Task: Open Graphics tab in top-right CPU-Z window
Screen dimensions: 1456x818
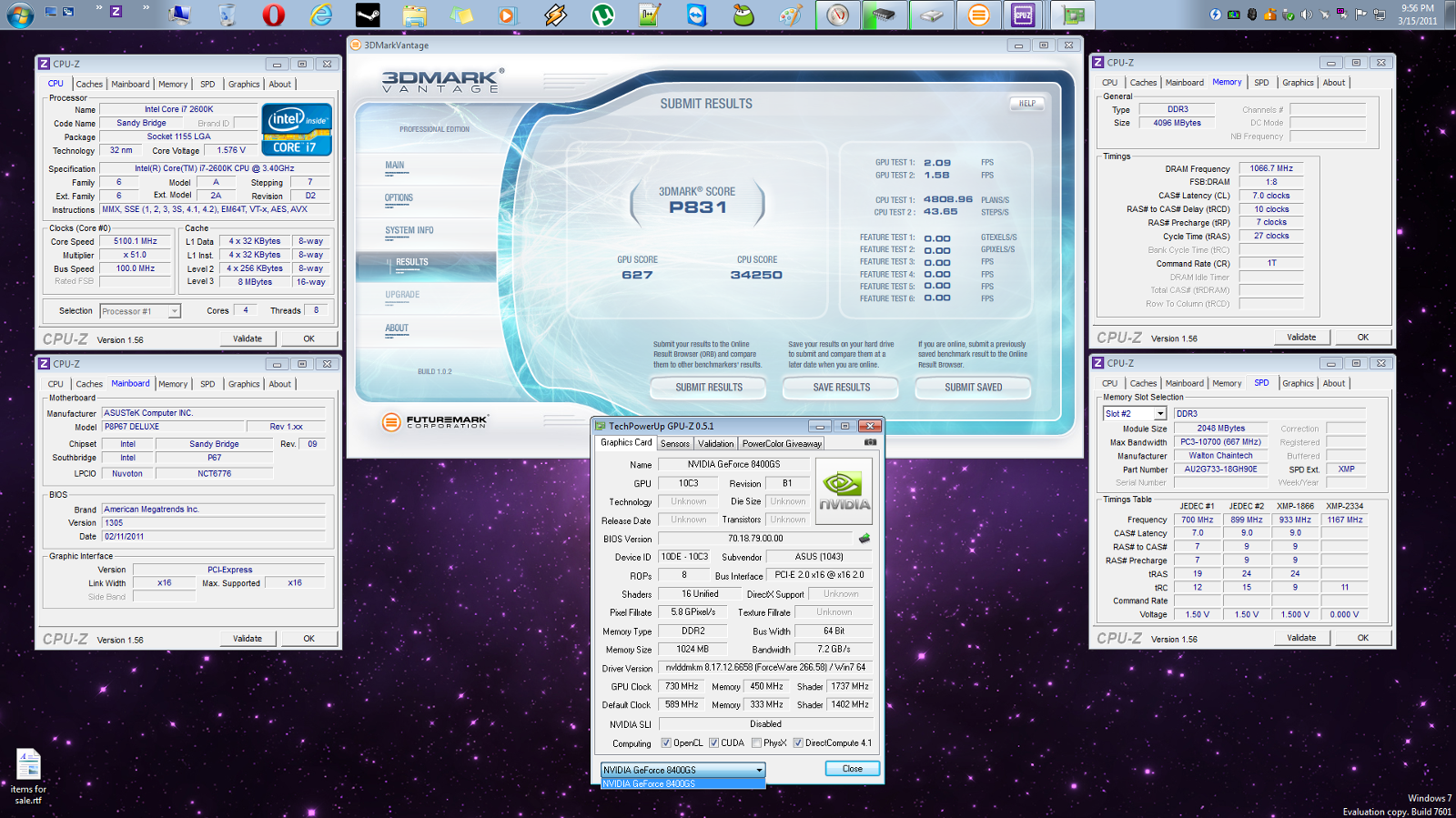Action: click(1298, 83)
